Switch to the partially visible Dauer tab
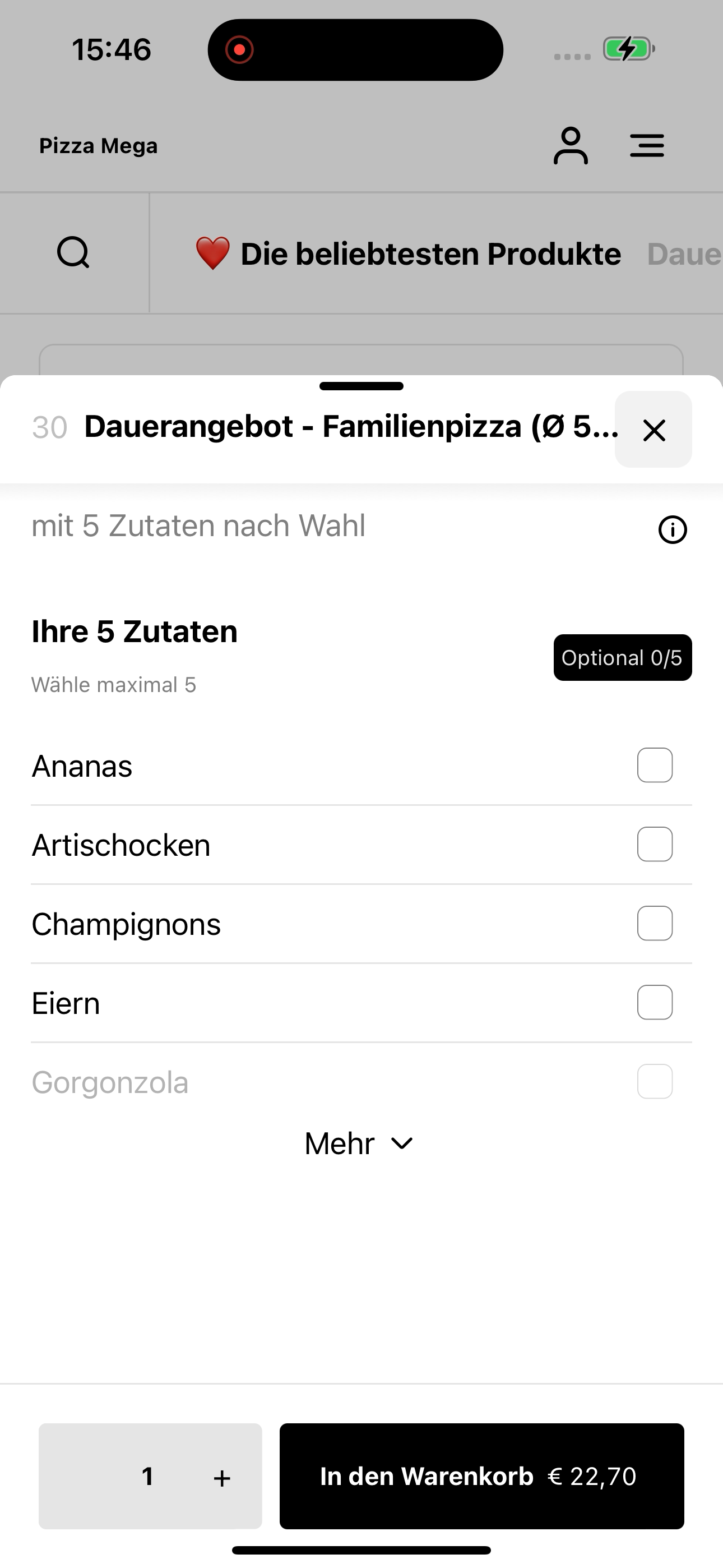Screen dimensions: 723x1568 point(685,255)
